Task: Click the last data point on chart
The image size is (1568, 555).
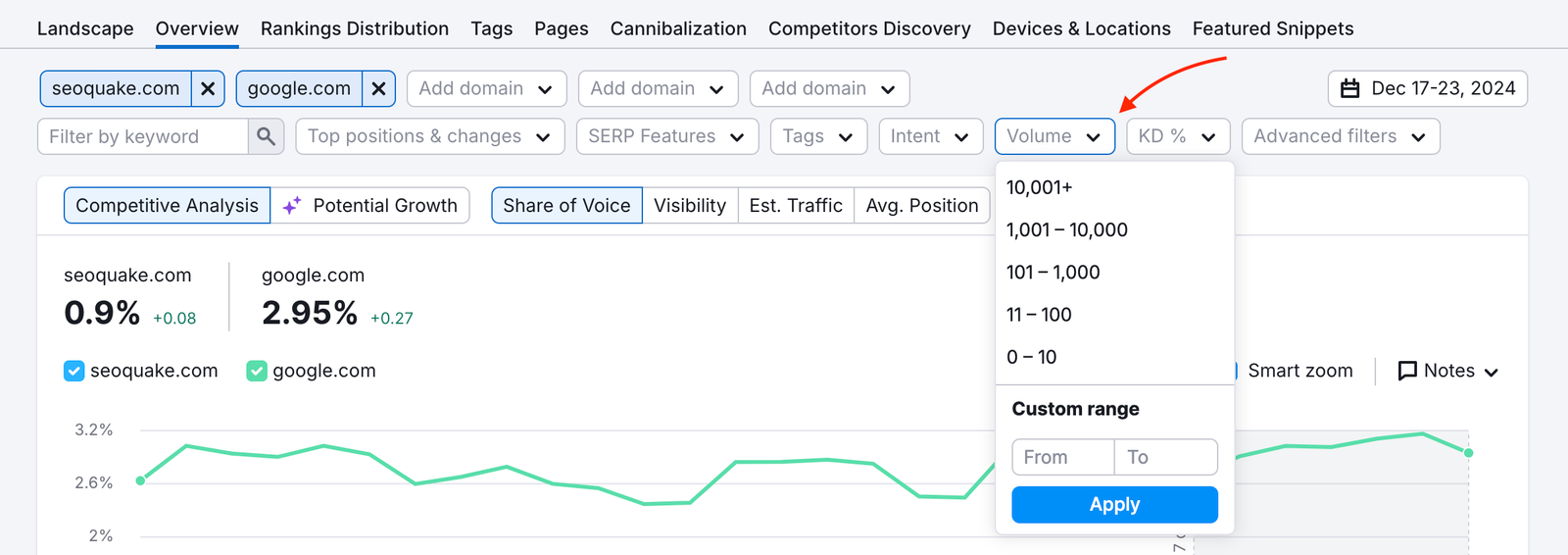Action: pyautogui.click(x=1468, y=452)
